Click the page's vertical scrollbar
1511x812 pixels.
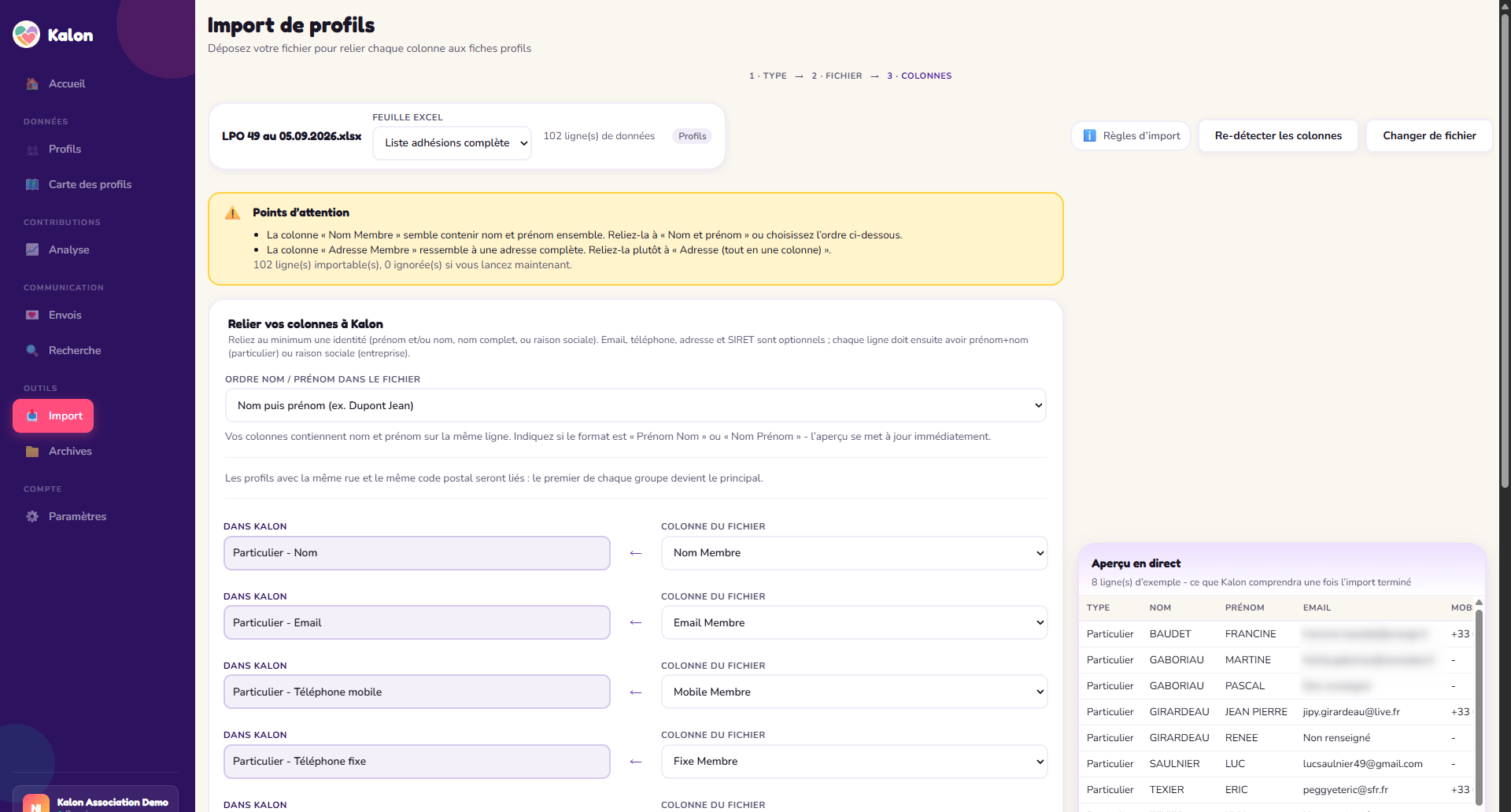tap(1505, 252)
